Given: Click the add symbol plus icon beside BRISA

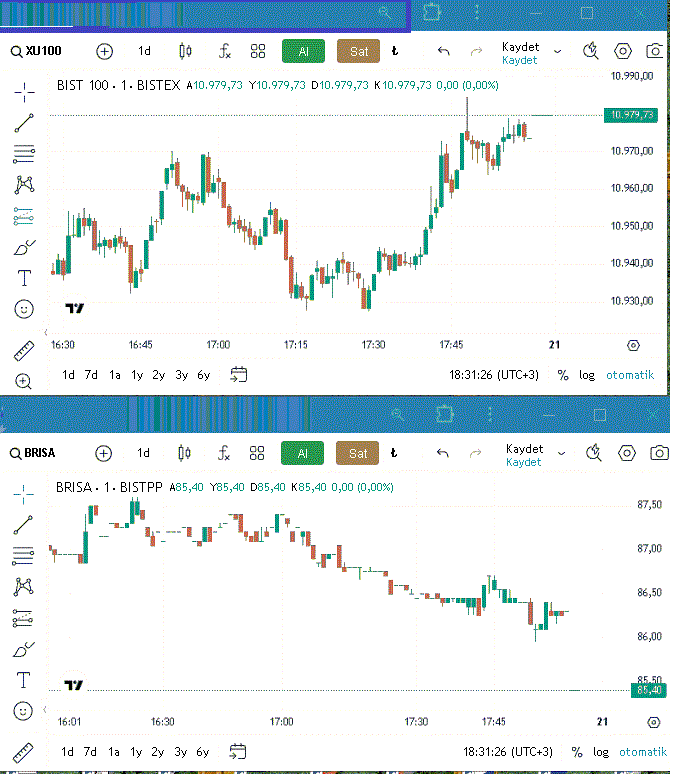Looking at the screenshot, I should tap(104, 453).
